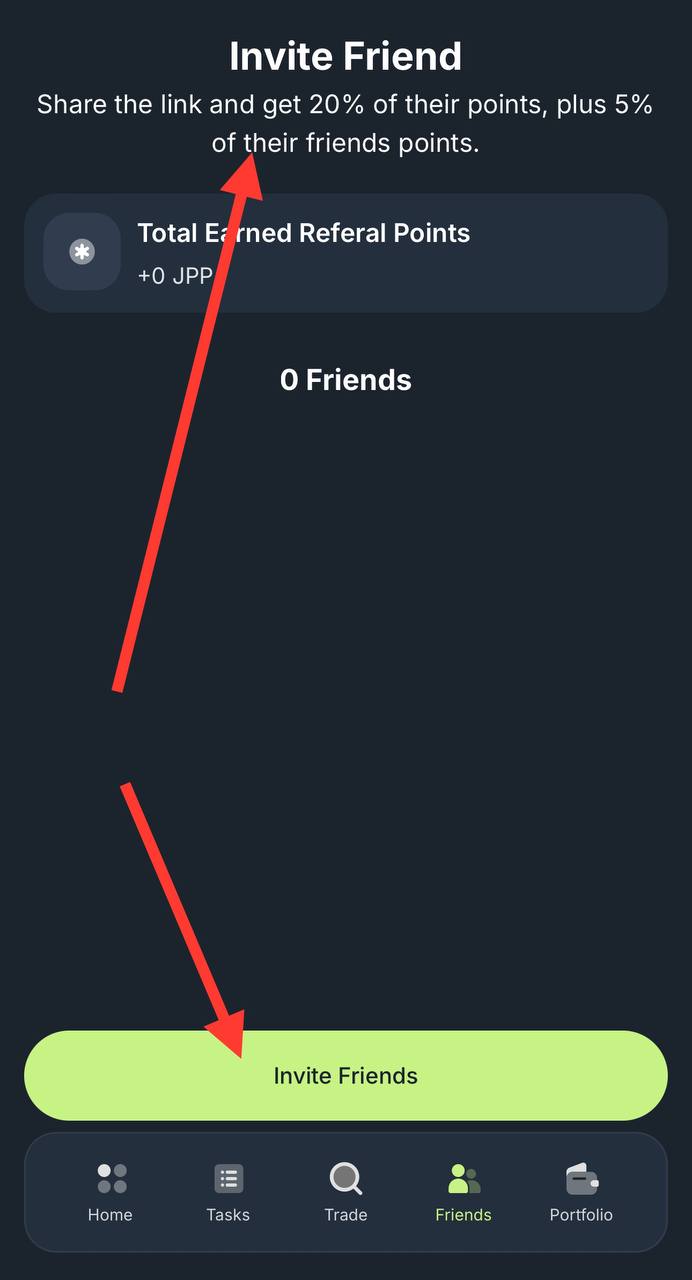Open the Portfolio tab label
Viewport: 692px width, 1280px height.
(x=581, y=1215)
